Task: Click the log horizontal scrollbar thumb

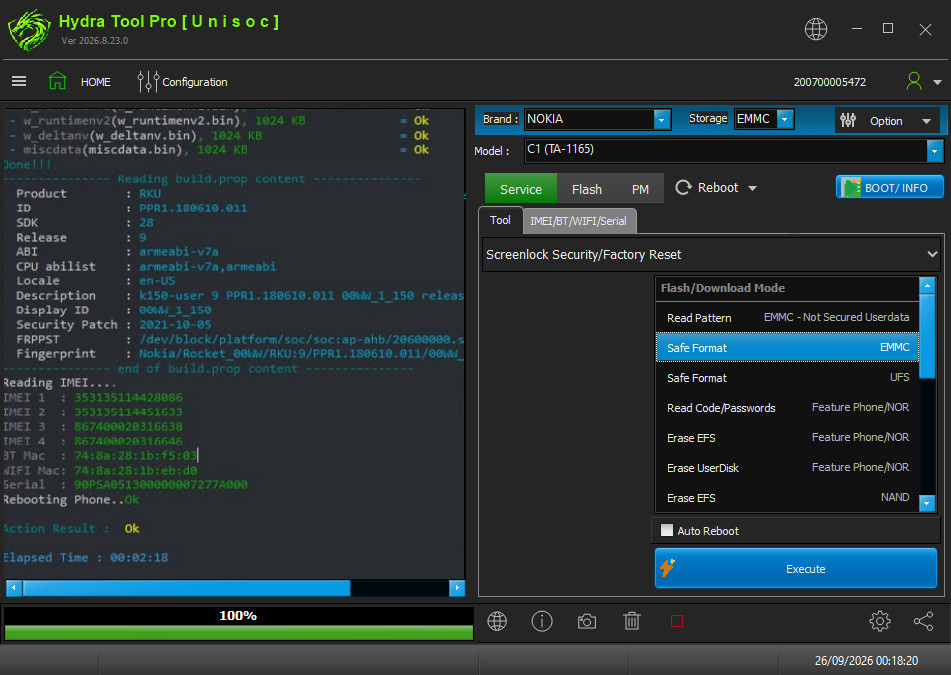Action: click(186, 587)
